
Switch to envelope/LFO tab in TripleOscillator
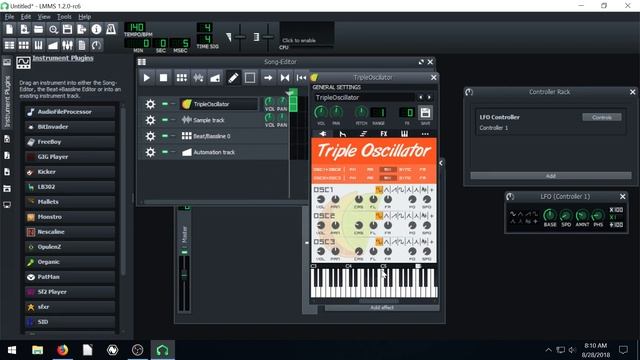pyautogui.click(x=342, y=133)
